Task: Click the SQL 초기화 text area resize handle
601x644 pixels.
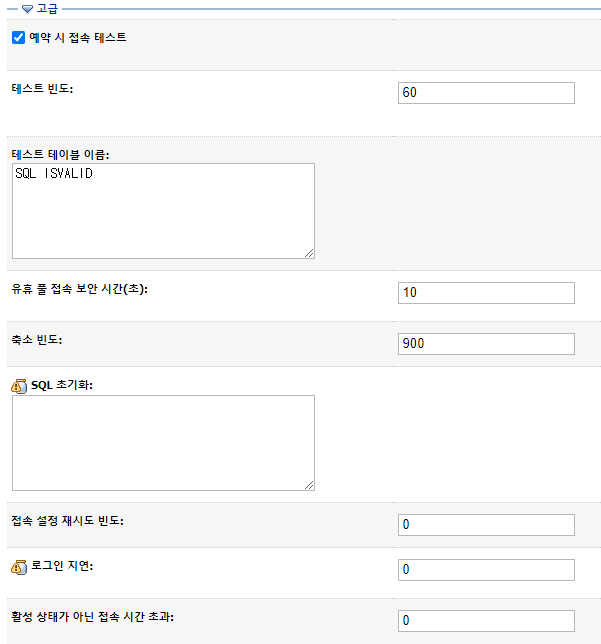Action: point(309,485)
